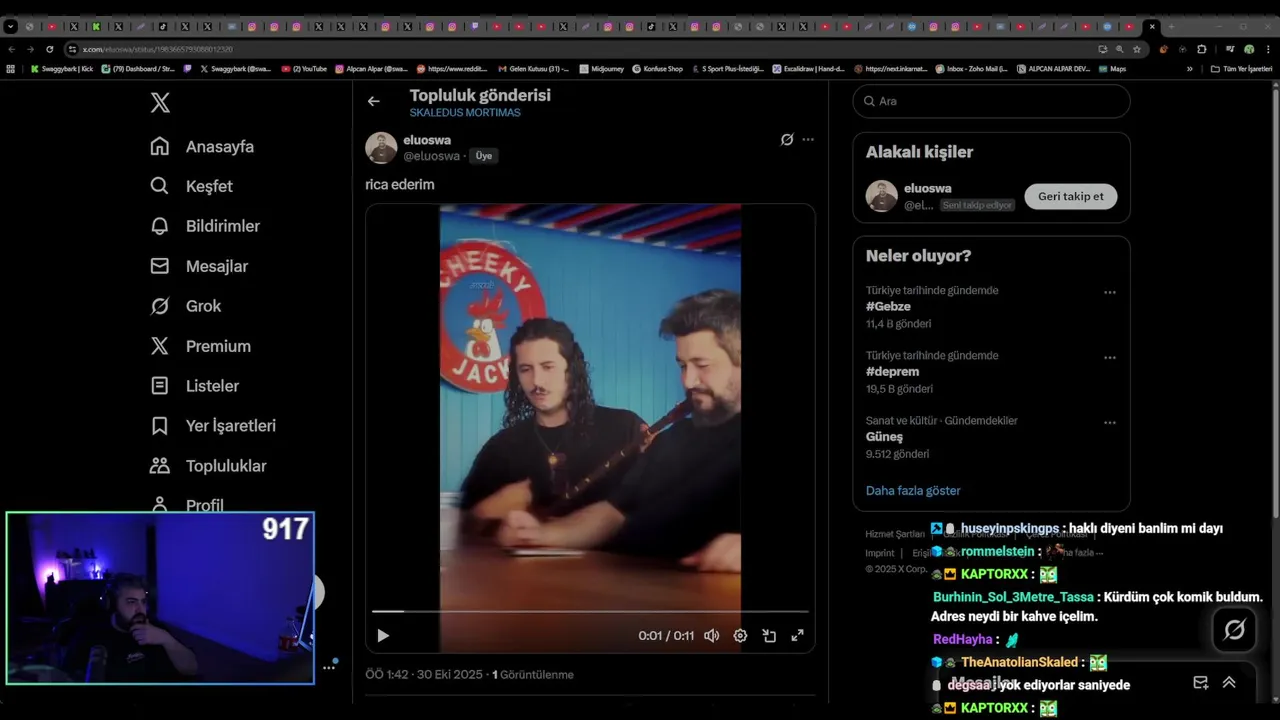Open the #Gebze trend

pos(888,307)
